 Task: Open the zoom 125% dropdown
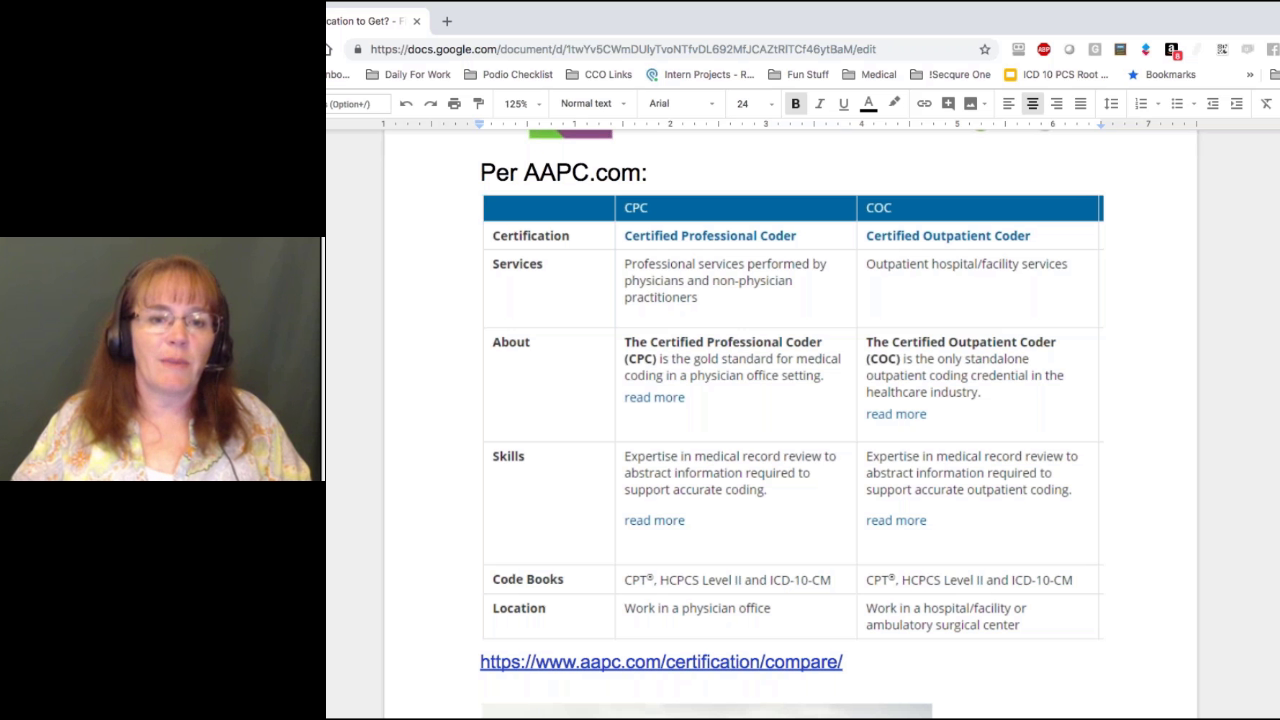(523, 104)
